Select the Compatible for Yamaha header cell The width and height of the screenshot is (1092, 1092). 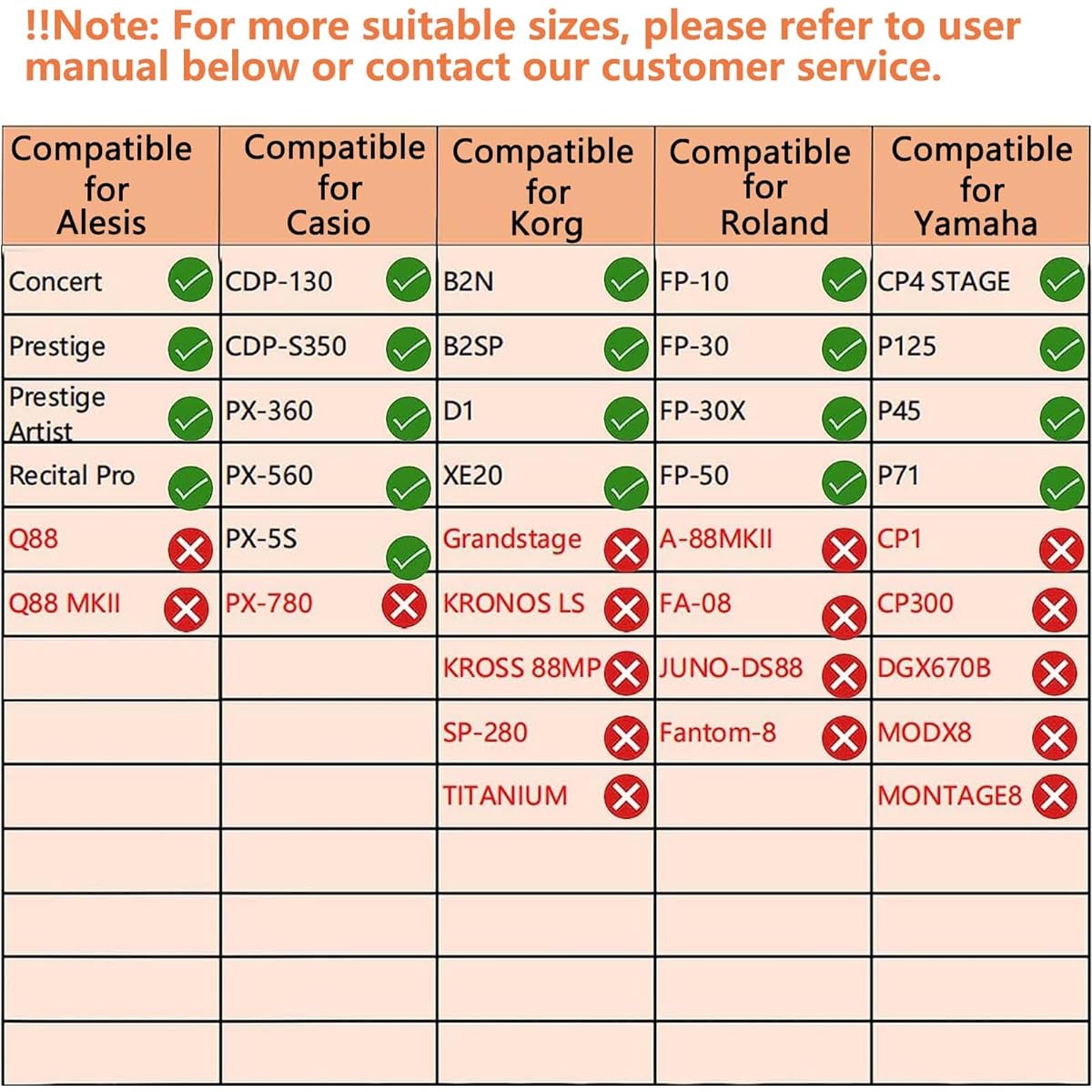click(x=981, y=187)
